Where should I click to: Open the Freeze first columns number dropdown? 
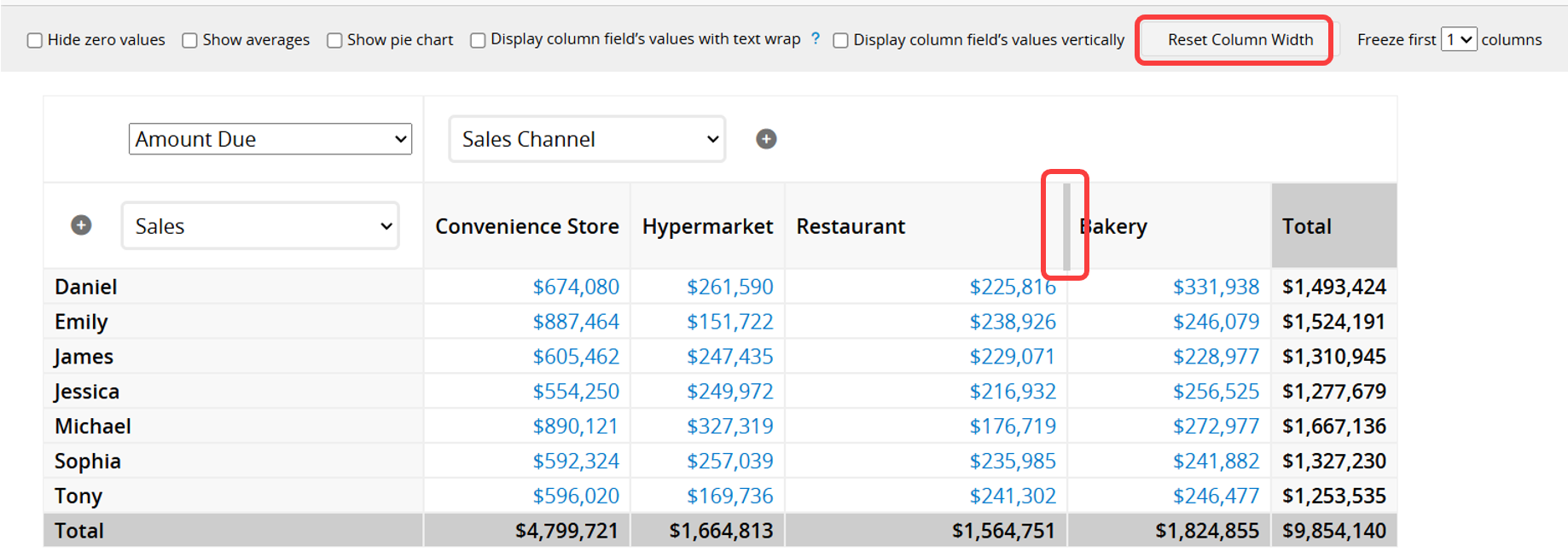coord(1458,39)
